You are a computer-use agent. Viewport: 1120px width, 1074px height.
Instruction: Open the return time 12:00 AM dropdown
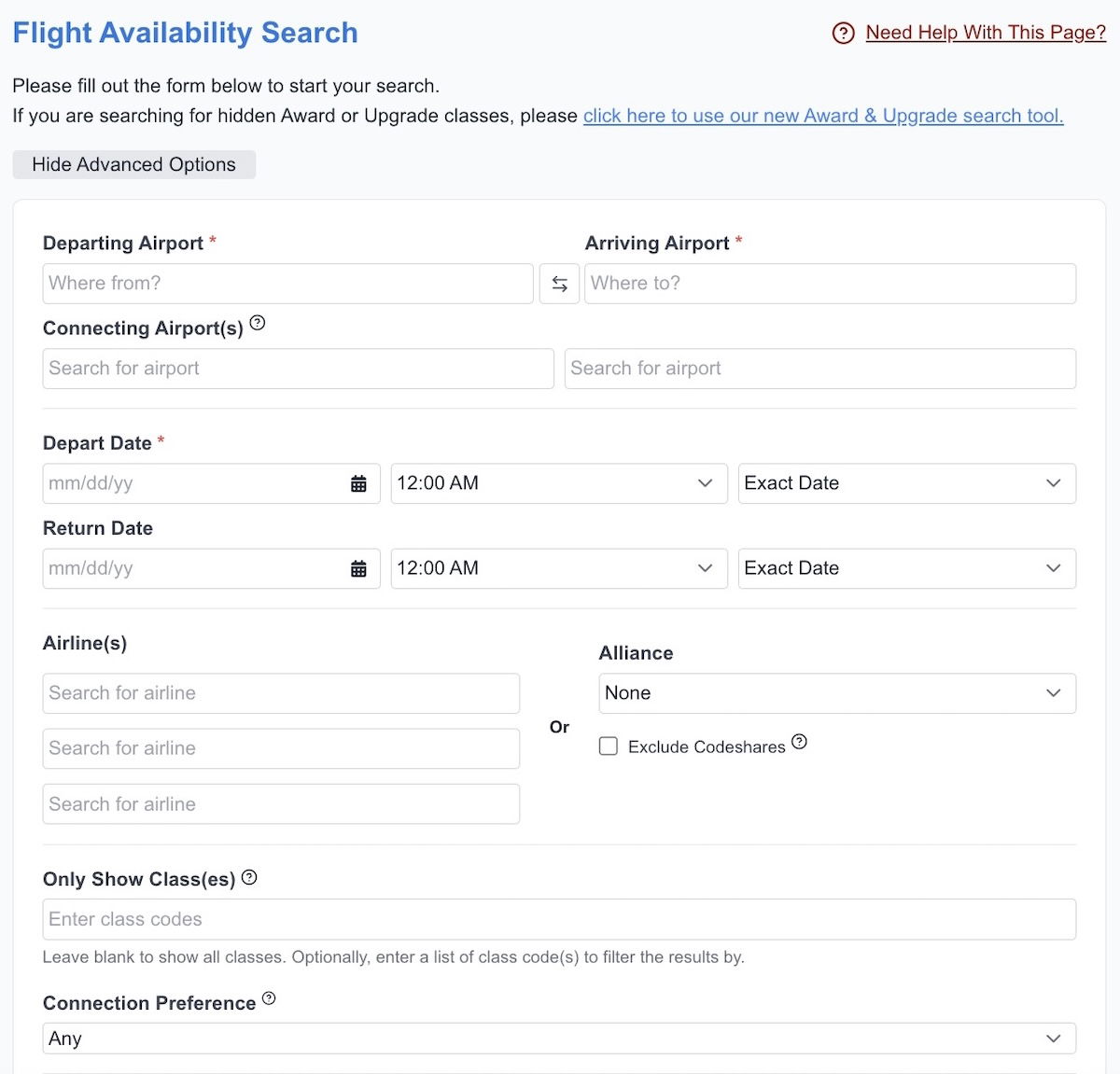coord(558,568)
